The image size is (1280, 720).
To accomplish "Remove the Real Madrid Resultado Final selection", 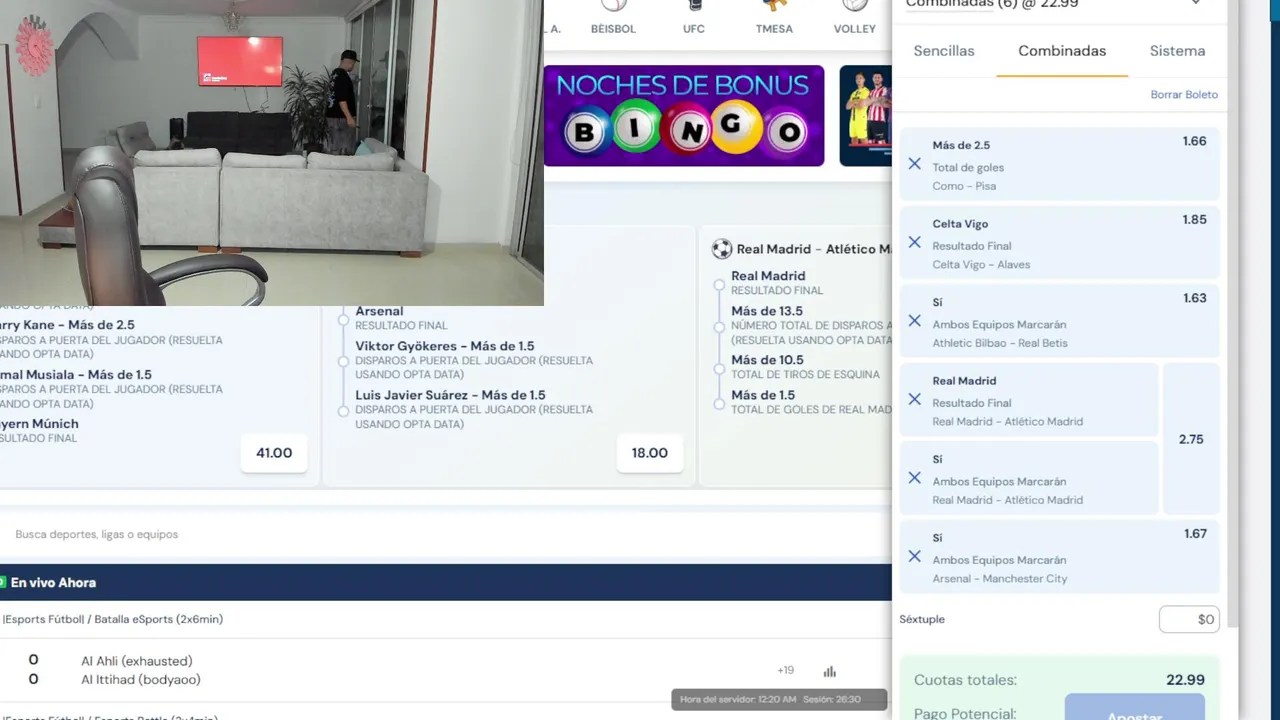I will click(914, 399).
